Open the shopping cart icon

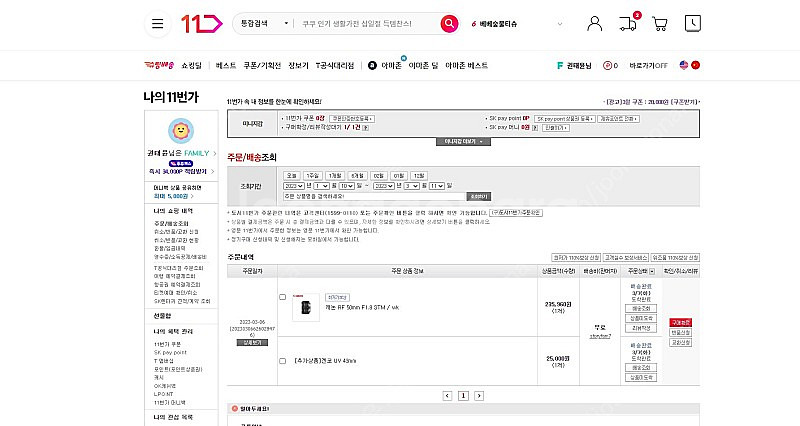(660, 23)
